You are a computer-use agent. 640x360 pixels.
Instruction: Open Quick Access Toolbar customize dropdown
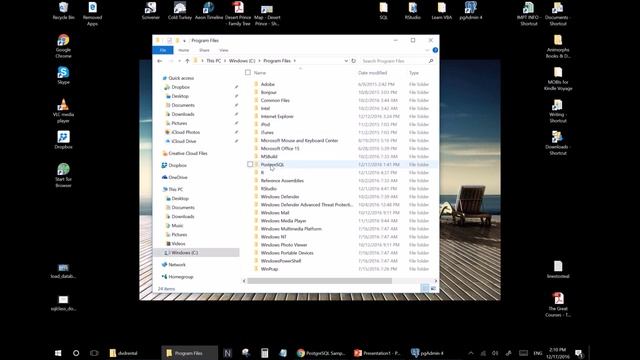click(184, 41)
